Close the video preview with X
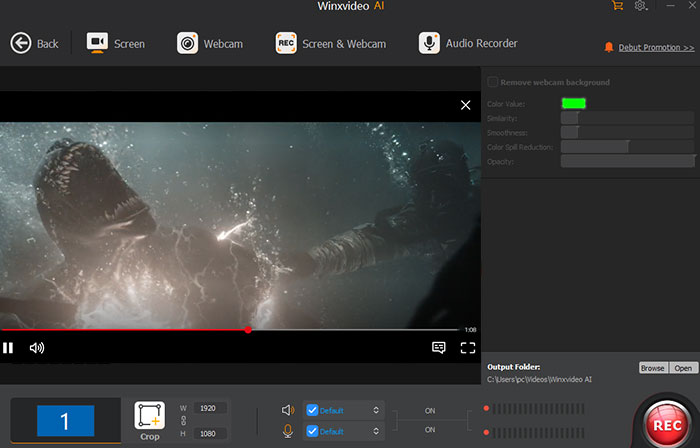The height and width of the screenshot is (448, 700). (465, 105)
